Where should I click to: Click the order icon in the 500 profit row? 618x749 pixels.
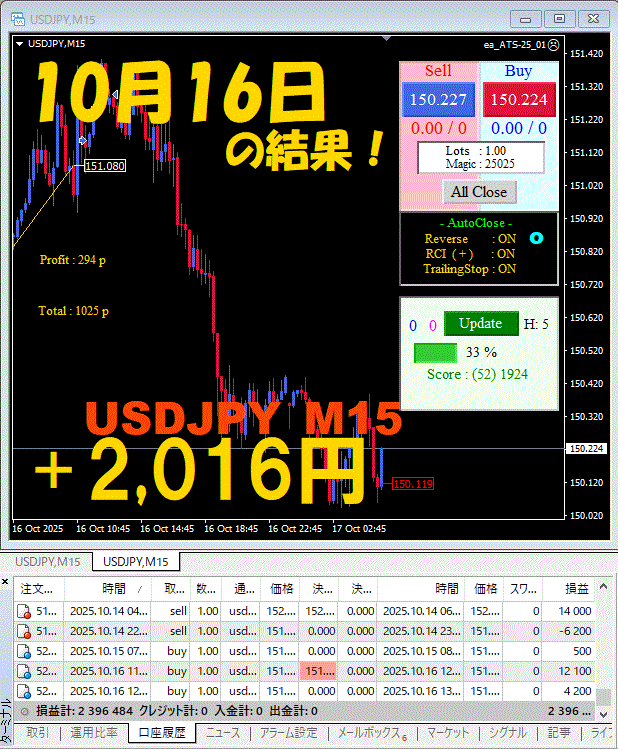coord(24,652)
